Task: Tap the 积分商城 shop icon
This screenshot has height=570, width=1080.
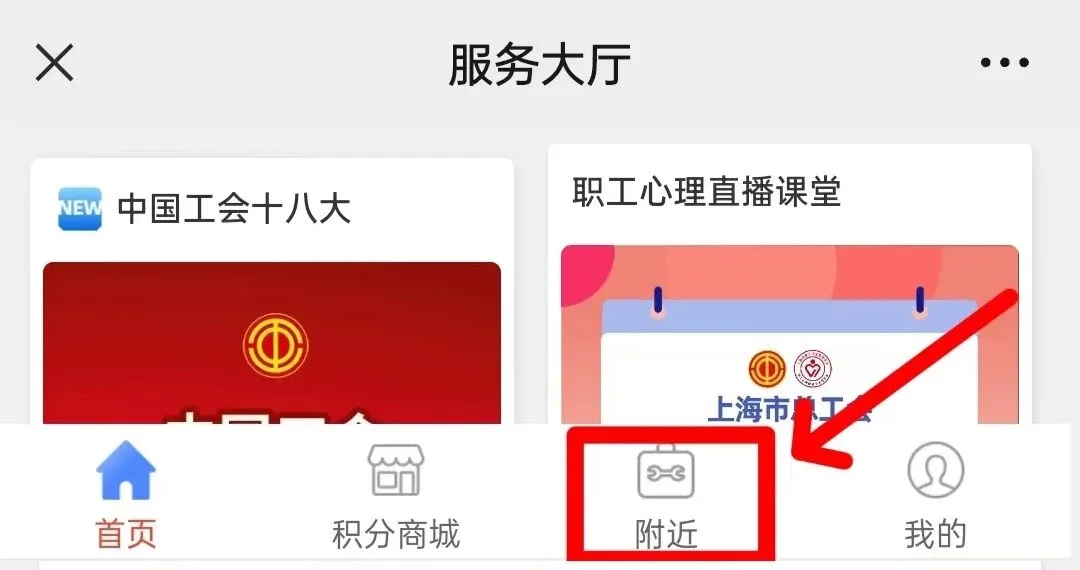Action: tap(396, 470)
